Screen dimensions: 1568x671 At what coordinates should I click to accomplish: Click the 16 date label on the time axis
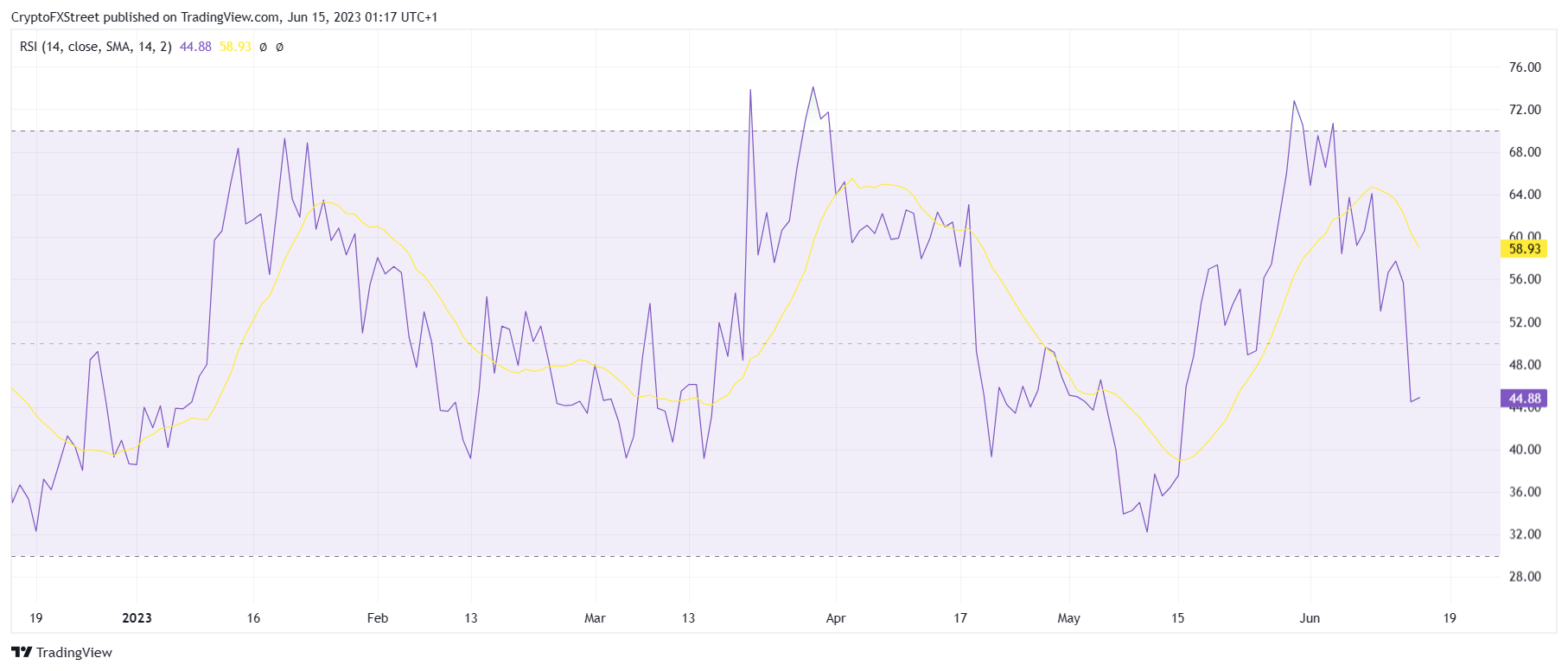tap(253, 618)
